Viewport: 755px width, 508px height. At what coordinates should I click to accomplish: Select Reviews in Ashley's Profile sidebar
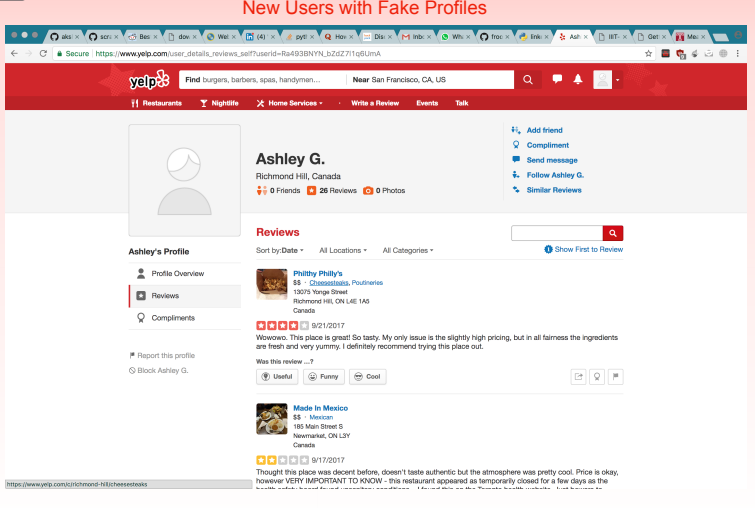coord(184,296)
